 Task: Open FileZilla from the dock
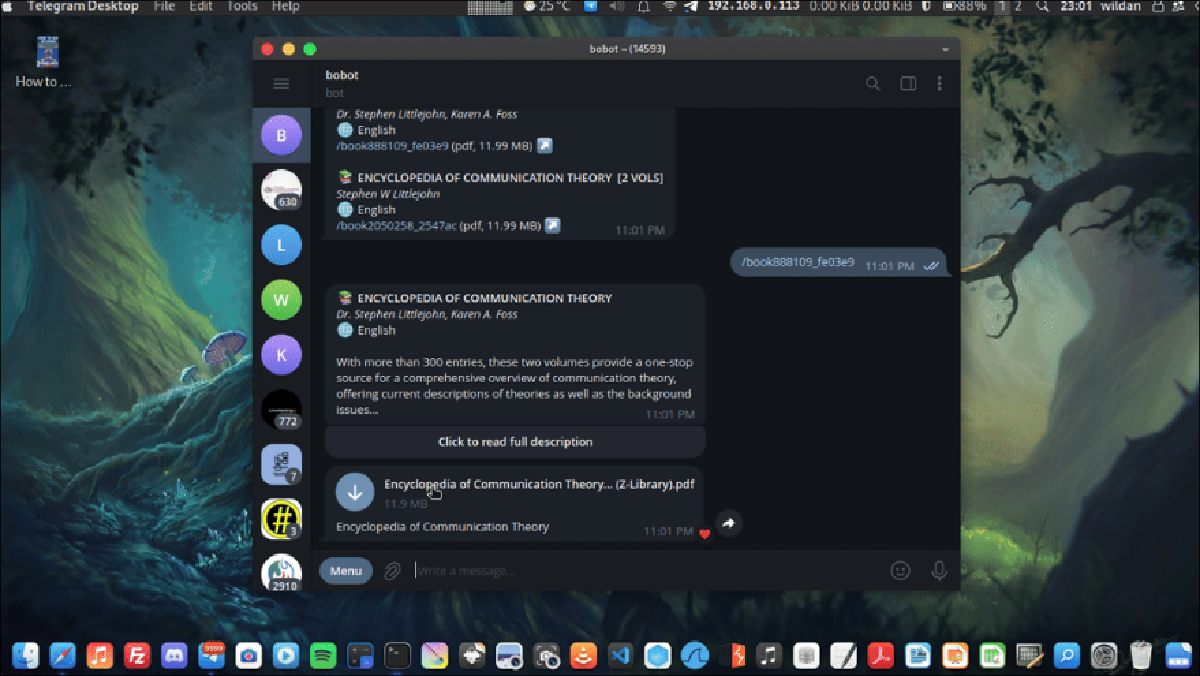pos(137,655)
